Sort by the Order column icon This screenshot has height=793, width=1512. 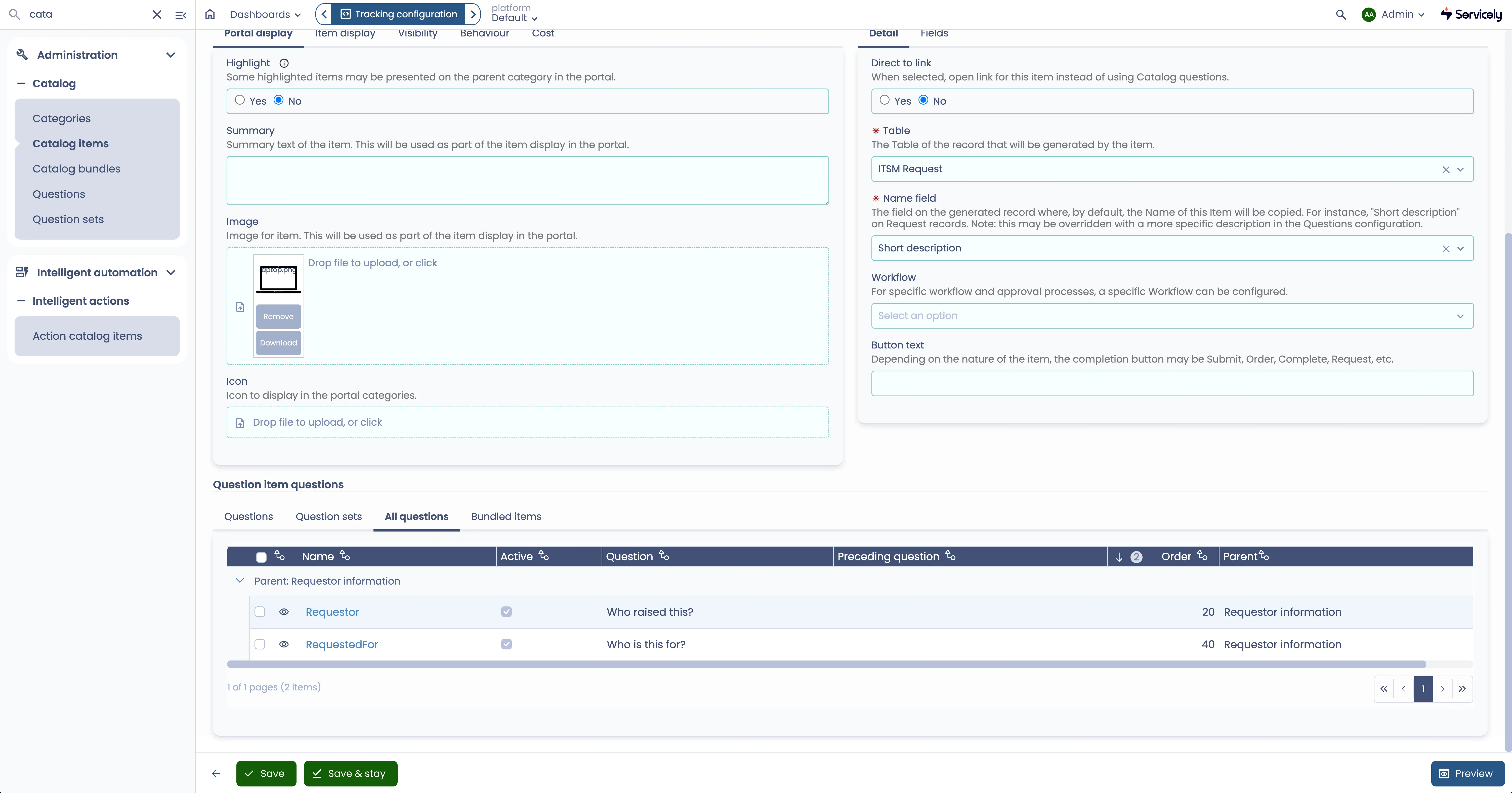pyautogui.click(x=1202, y=555)
